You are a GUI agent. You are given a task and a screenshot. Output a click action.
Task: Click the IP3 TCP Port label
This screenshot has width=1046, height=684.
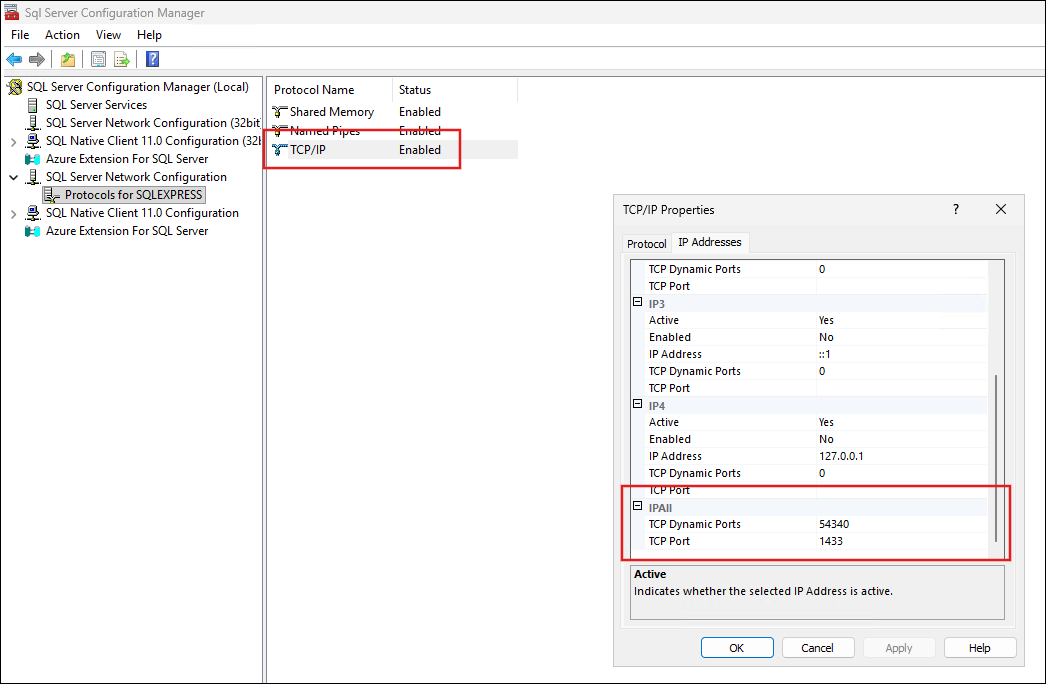[x=669, y=388]
